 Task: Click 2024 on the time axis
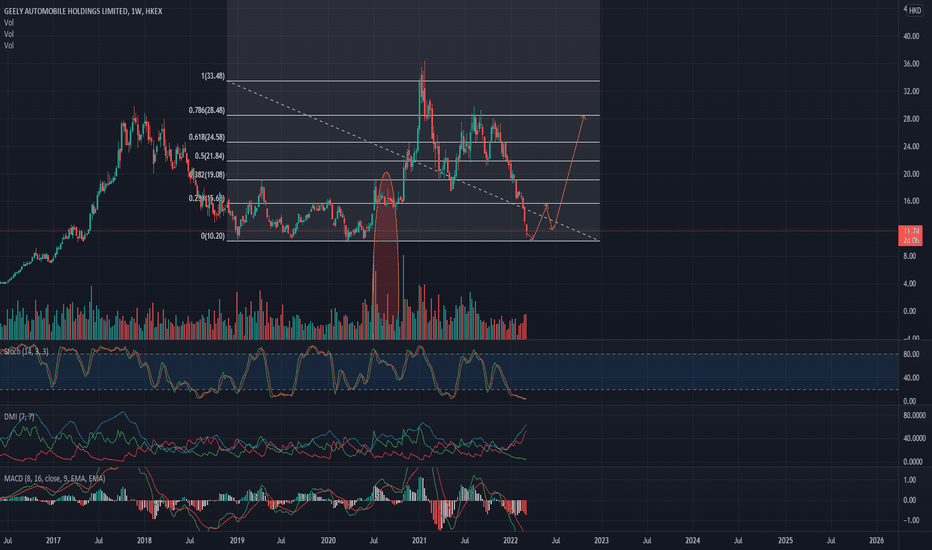coord(692,540)
